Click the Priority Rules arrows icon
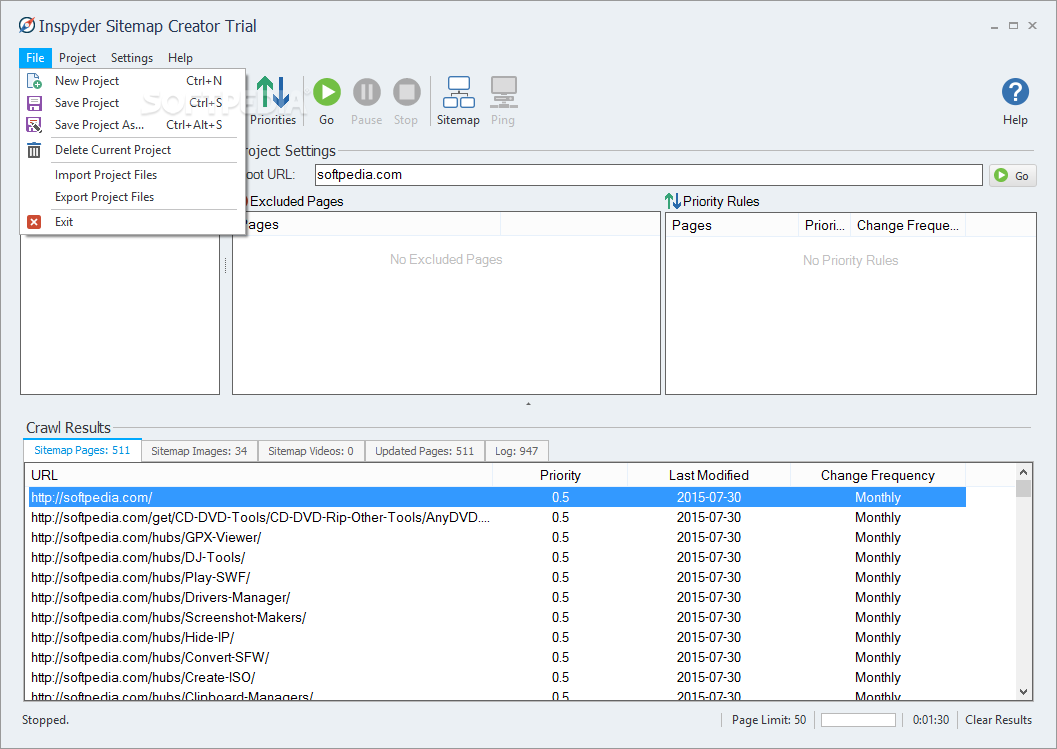 coord(672,201)
